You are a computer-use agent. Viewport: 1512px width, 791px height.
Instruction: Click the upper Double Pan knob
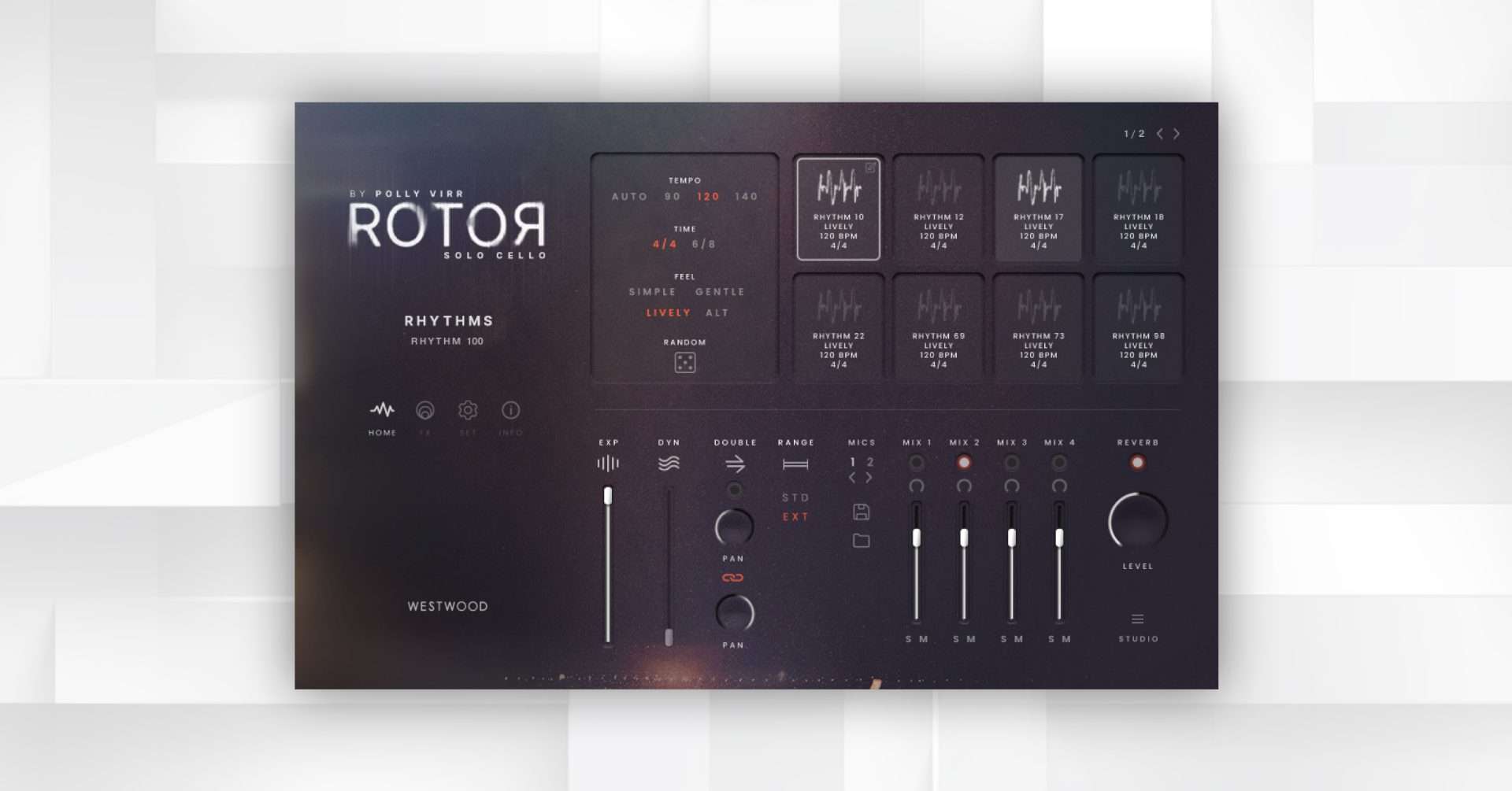click(x=734, y=527)
